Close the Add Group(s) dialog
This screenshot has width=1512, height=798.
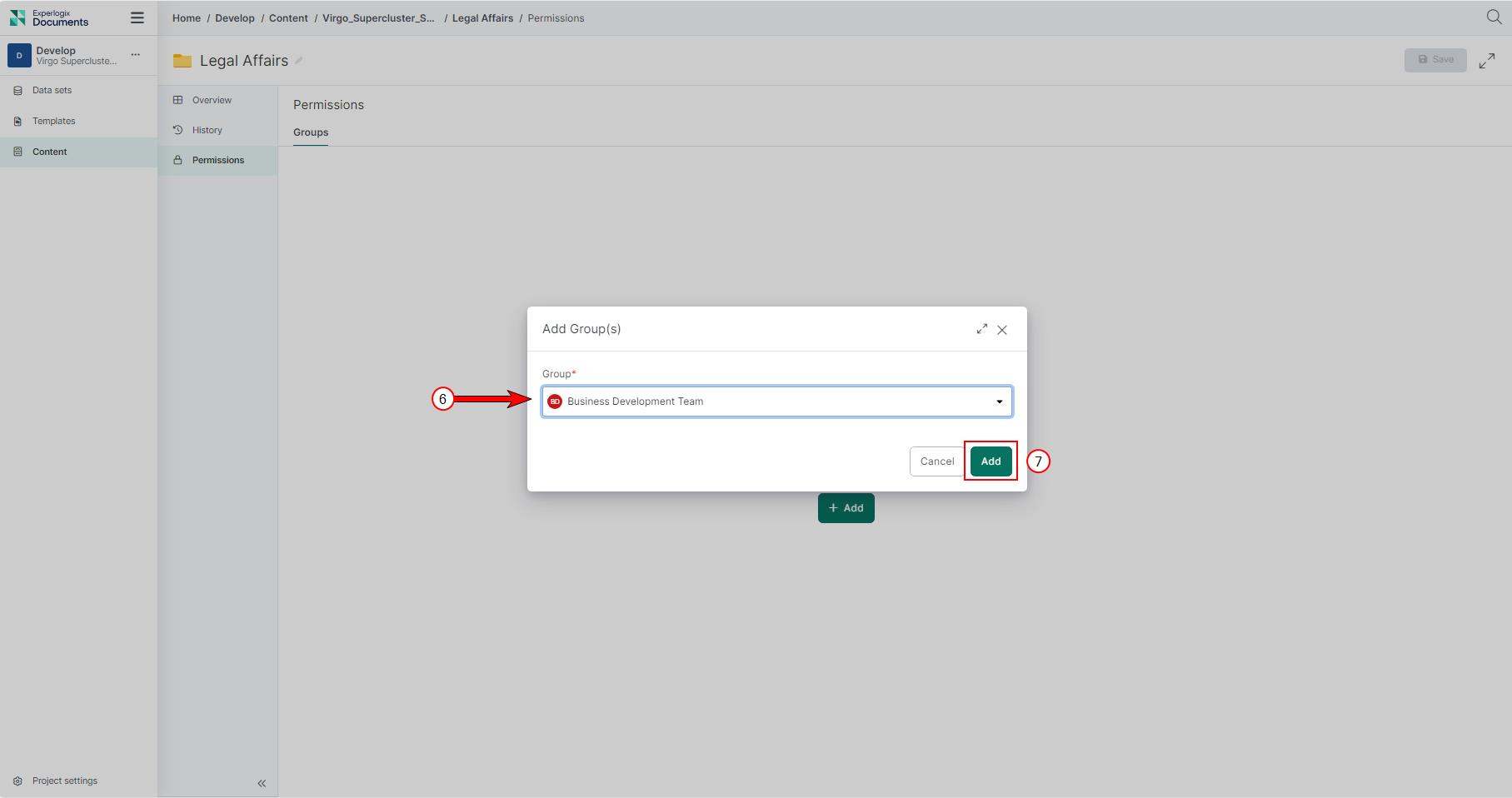(x=1002, y=330)
